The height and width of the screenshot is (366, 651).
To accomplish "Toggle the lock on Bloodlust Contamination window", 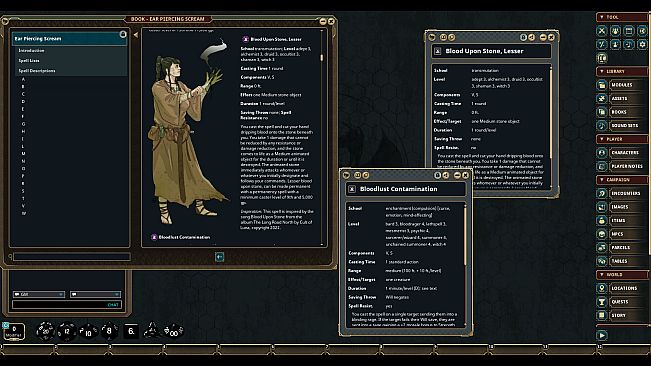I will [438, 176].
